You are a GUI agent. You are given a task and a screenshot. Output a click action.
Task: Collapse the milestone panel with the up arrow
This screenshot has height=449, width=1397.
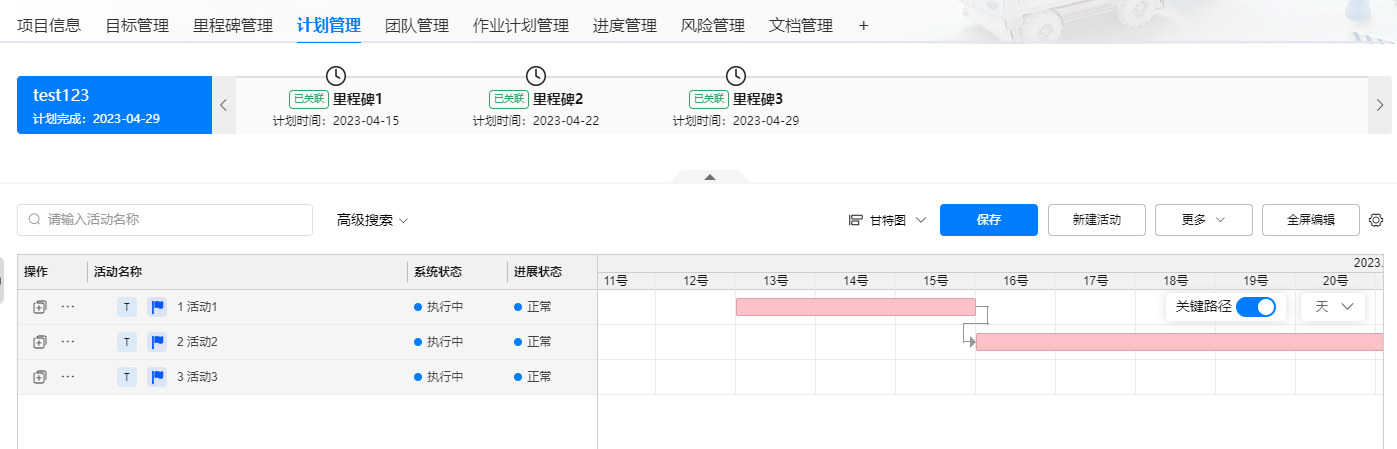pos(710,177)
